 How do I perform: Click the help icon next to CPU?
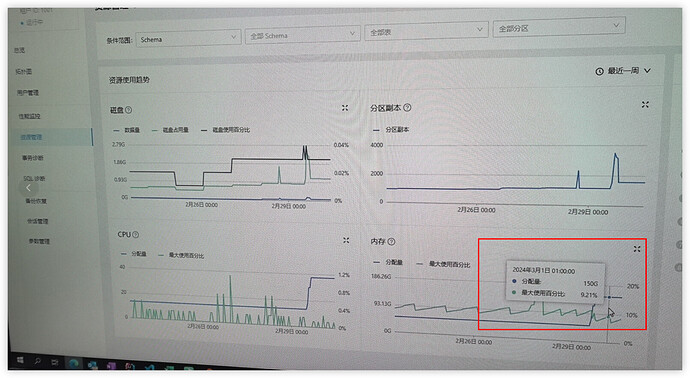[x=136, y=235]
